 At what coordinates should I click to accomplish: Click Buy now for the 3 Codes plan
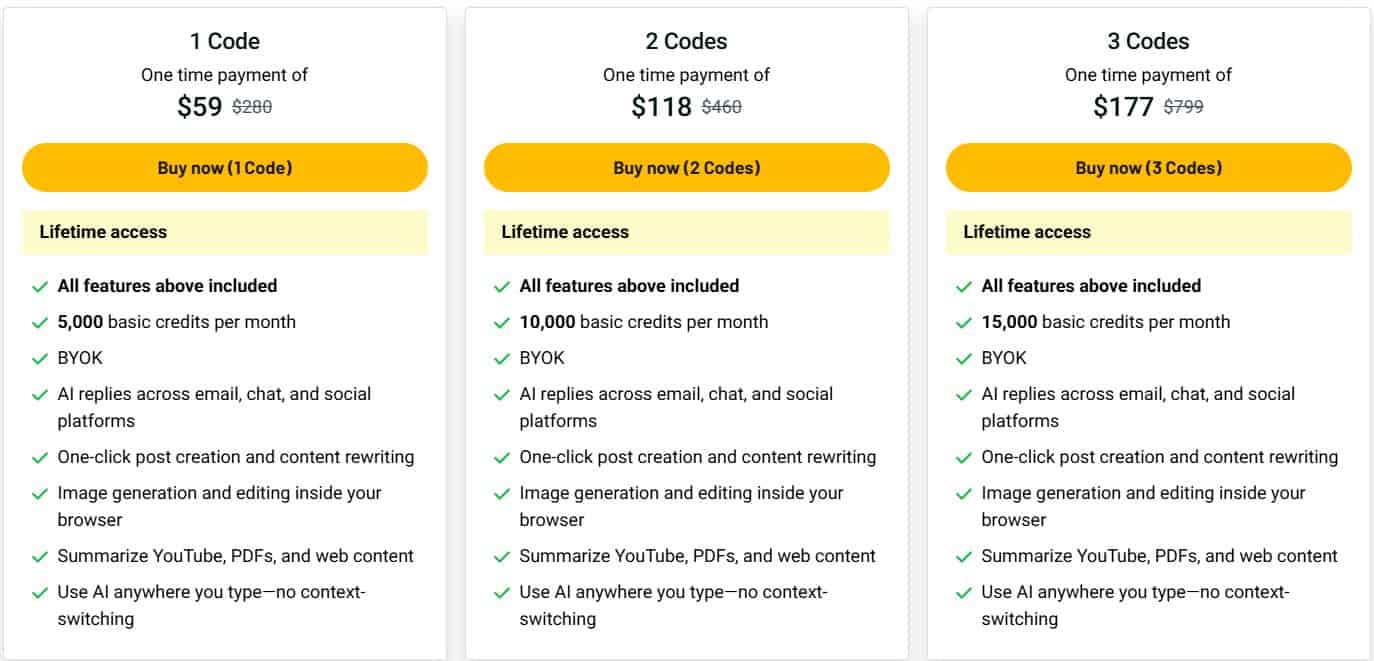[1147, 167]
